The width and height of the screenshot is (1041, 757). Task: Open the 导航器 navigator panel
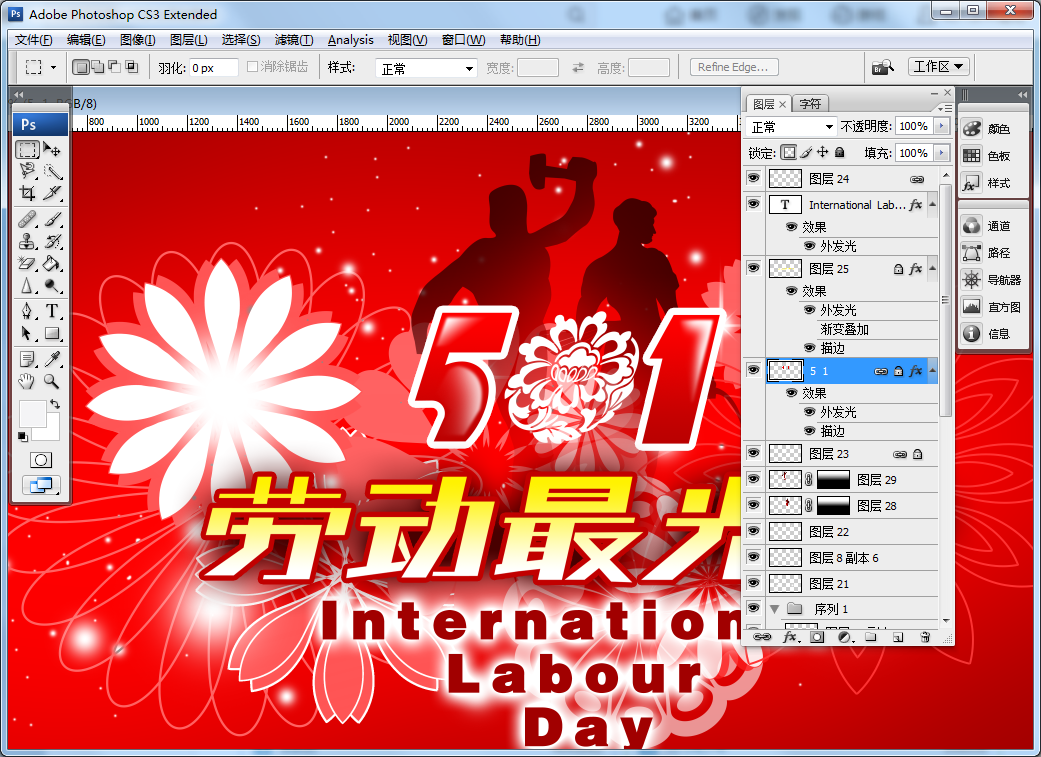(x=991, y=280)
